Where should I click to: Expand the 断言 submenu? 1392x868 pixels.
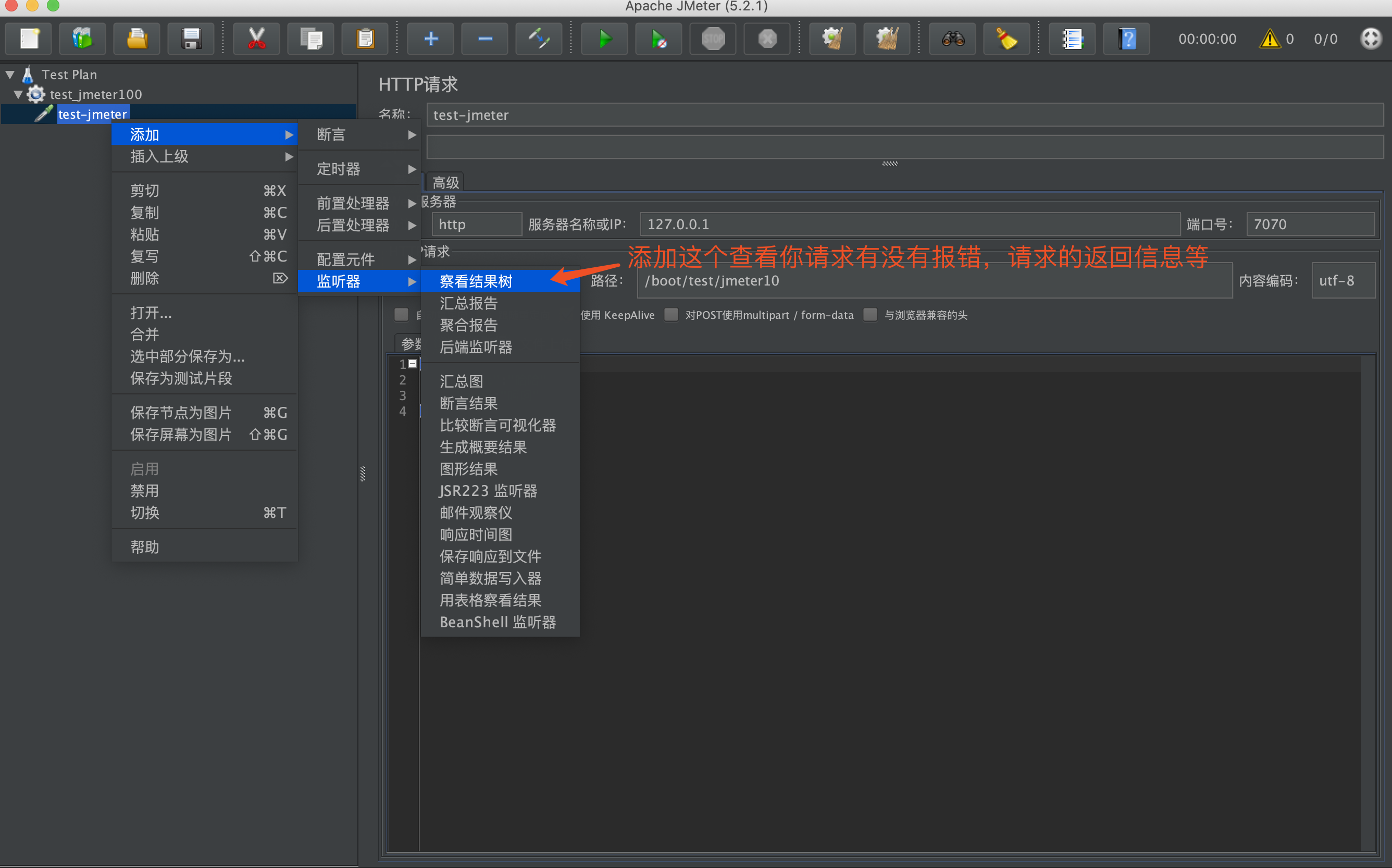[360, 134]
